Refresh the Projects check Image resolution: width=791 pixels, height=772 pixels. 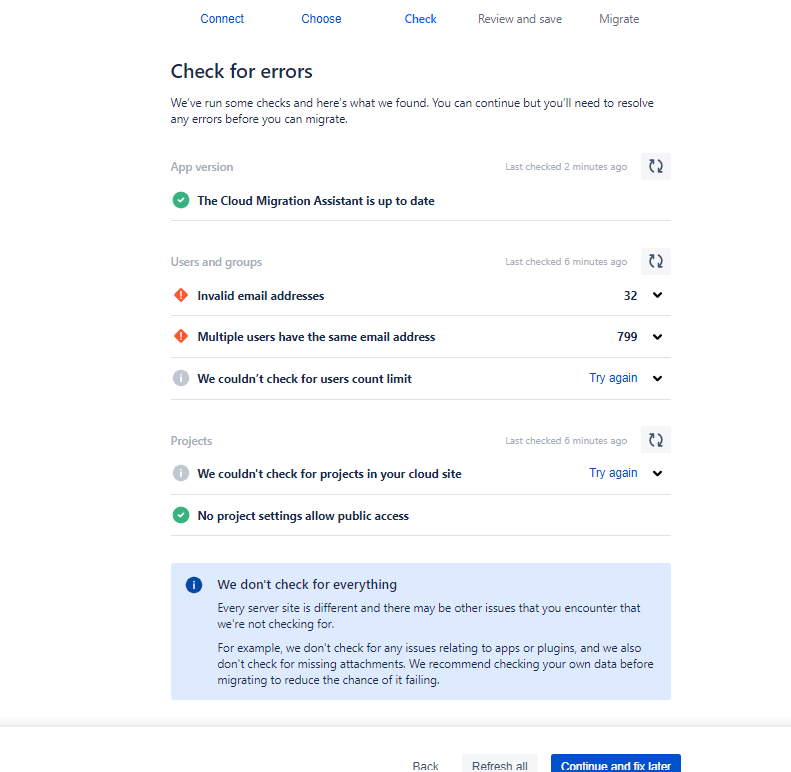pyautogui.click(x=656, y=440)
